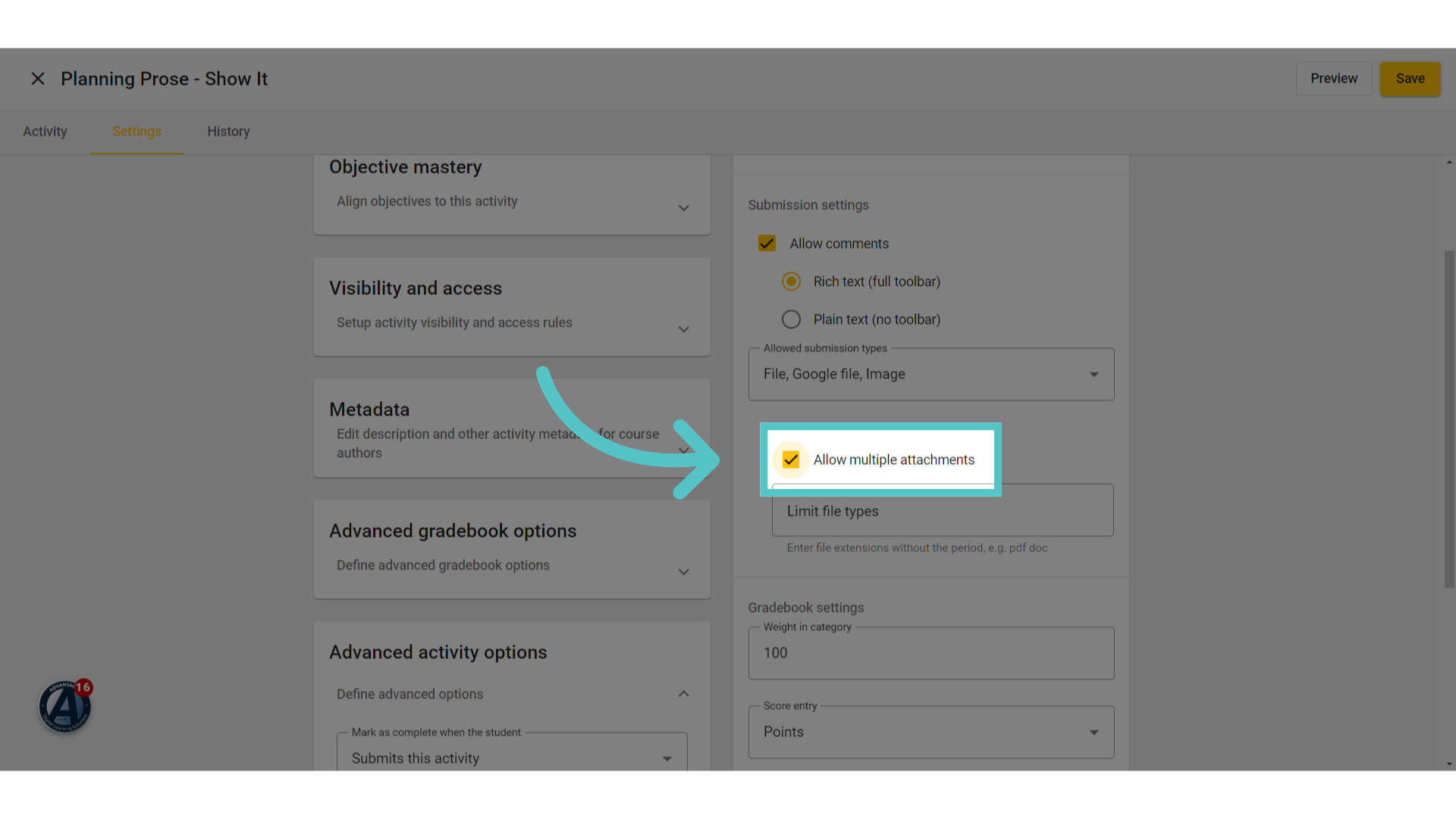Switch to the Activity tab

point(45,132)
